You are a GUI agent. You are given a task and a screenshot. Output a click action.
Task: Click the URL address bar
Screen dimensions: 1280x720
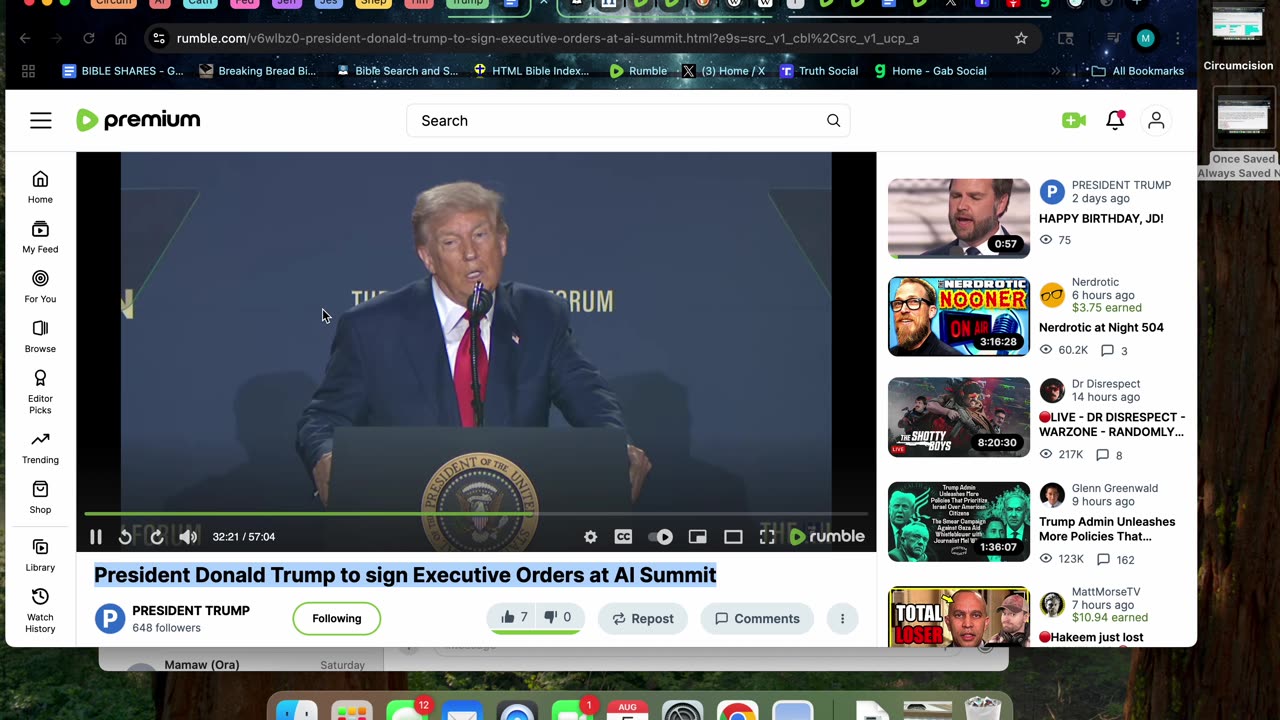[588, 38]
